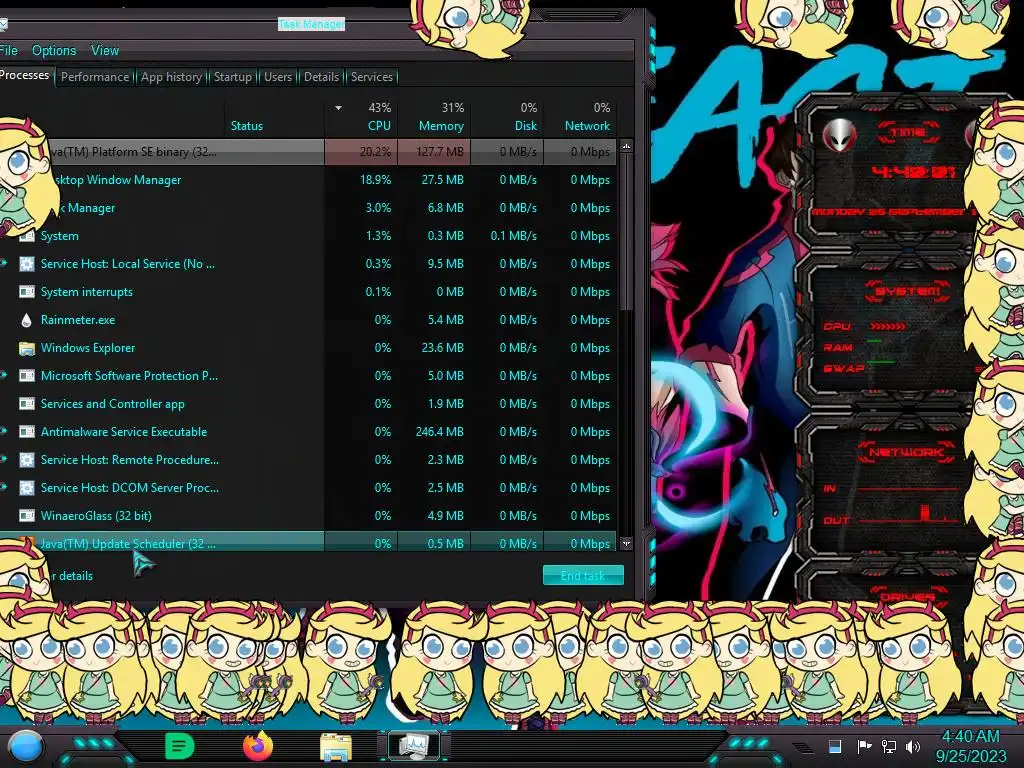Click the volume speaker tray icon

[913, 746]
